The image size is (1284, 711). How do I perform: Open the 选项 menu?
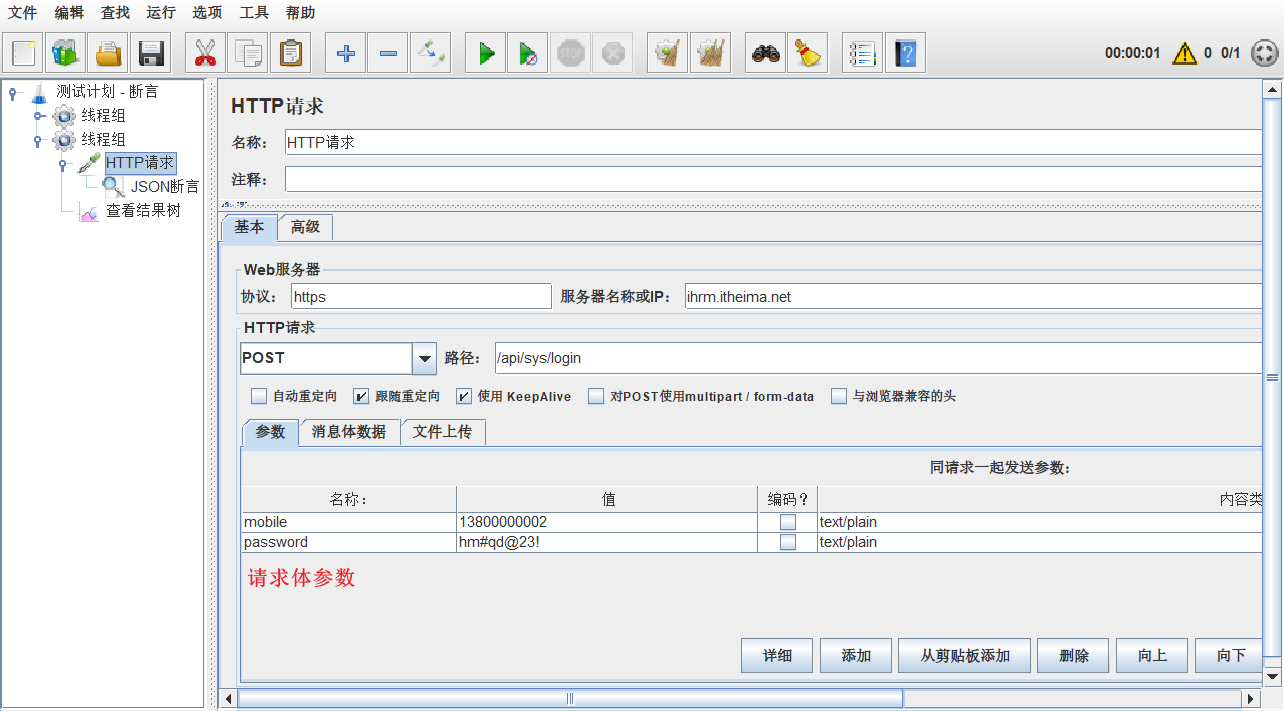[x=207, y=13]
